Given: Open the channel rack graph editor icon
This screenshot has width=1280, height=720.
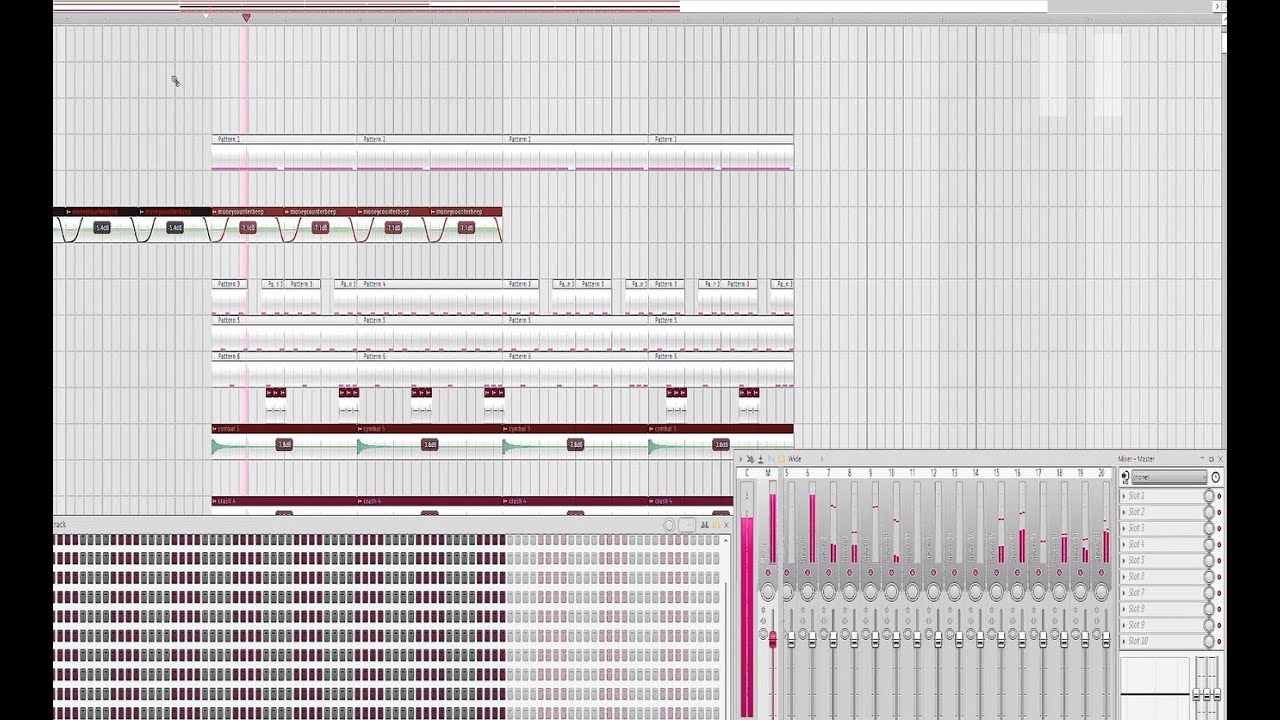Looking at the screenshot, I should (704, 524).
